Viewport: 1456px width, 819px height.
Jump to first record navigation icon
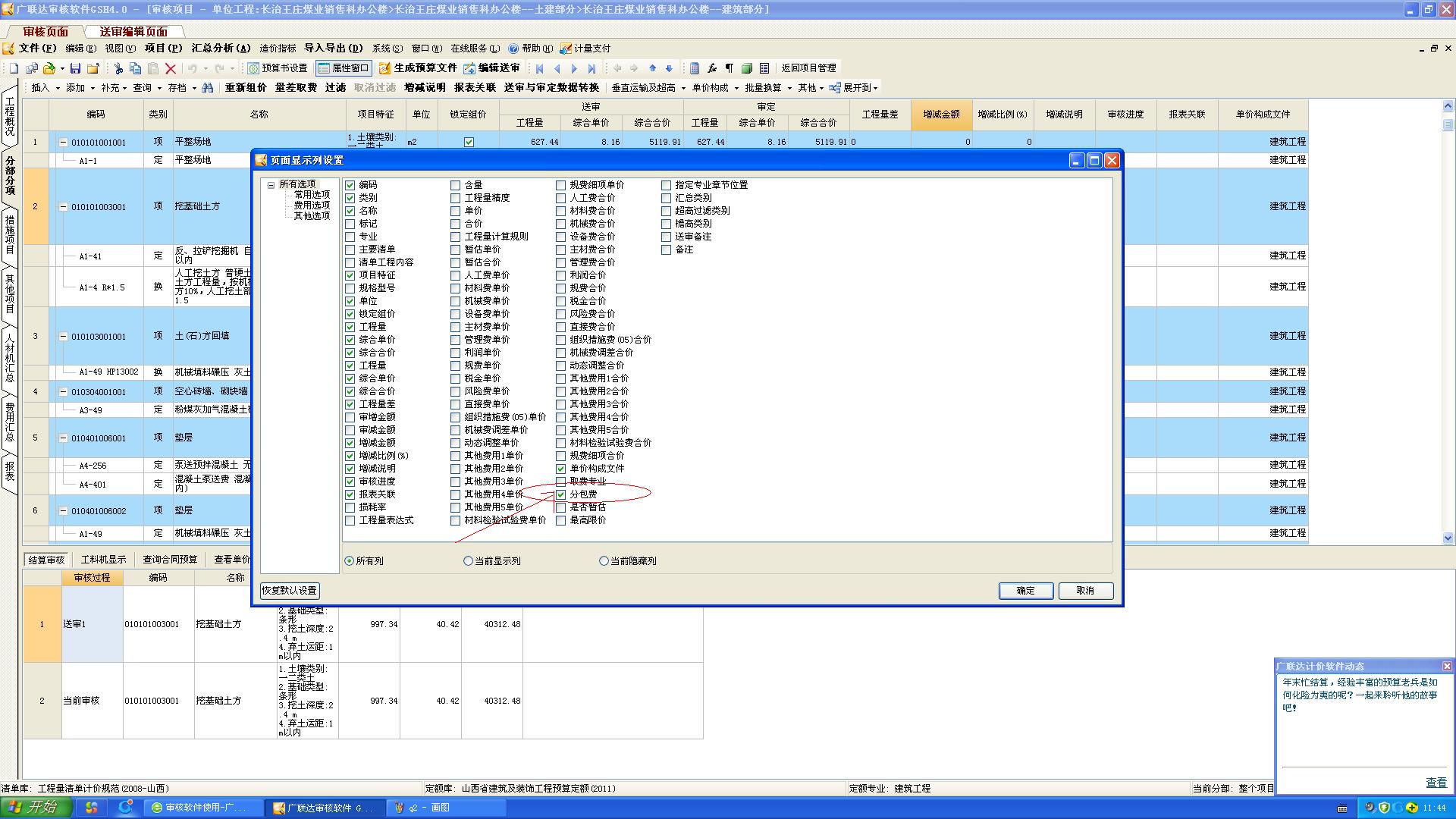tap(540, 68)
